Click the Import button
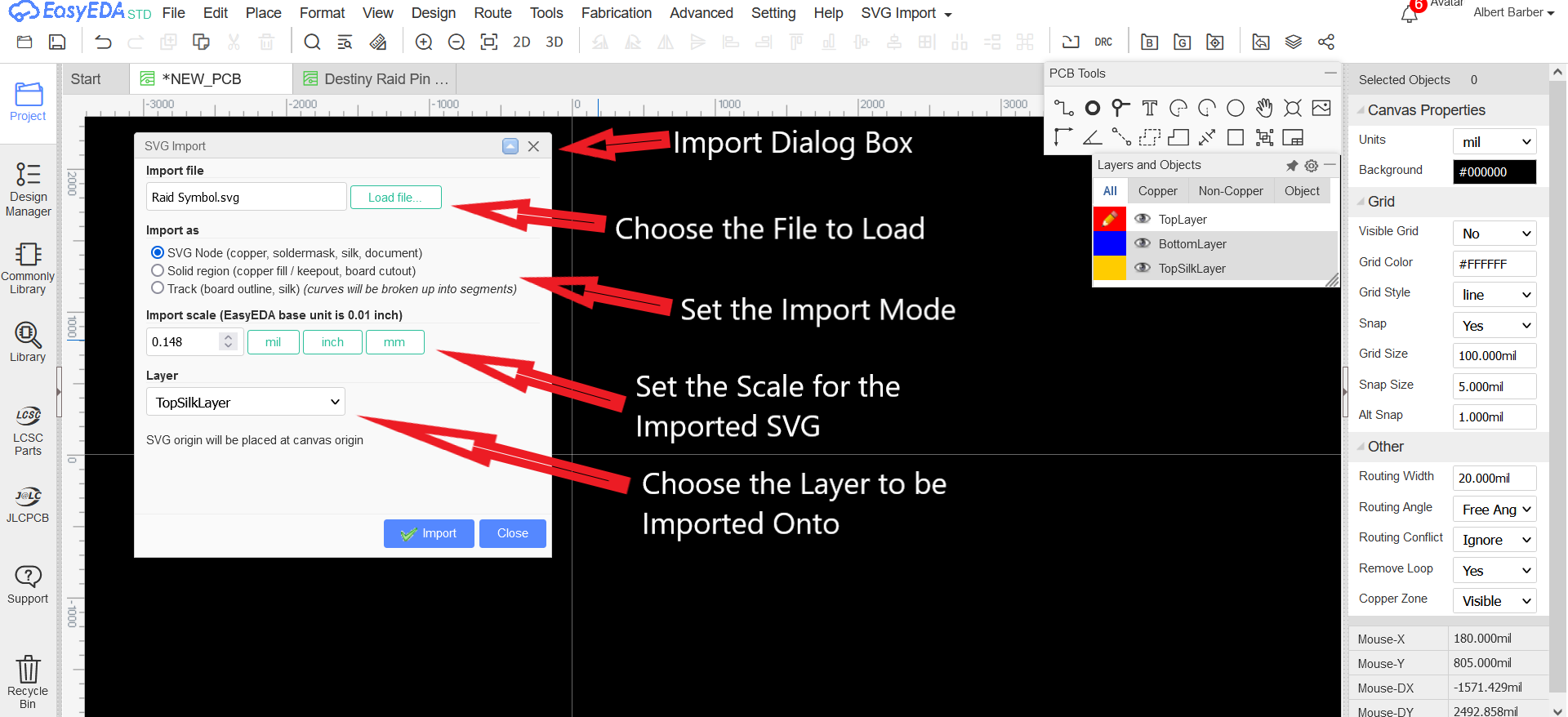Screen dimensions: 1568x717 click(429, 533)
